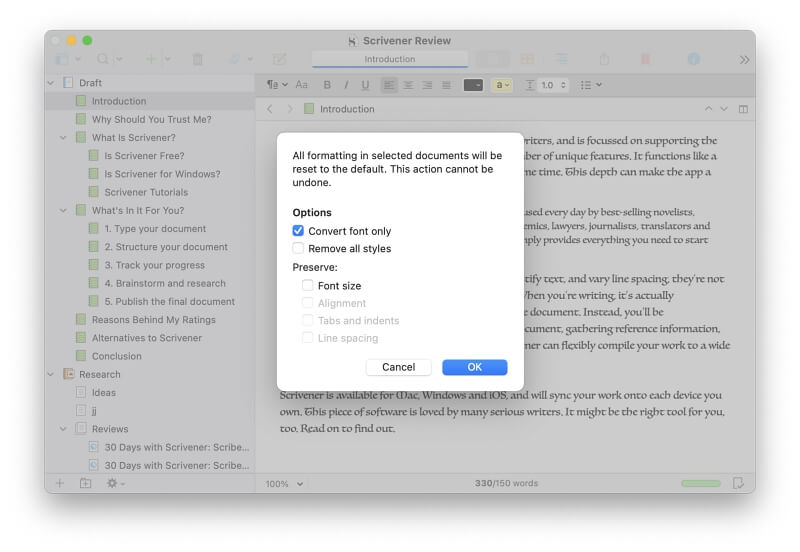The height and width of the screenshot is (552, 800).
Task: Go to next document arrow
Action: (x=724, y=109)
